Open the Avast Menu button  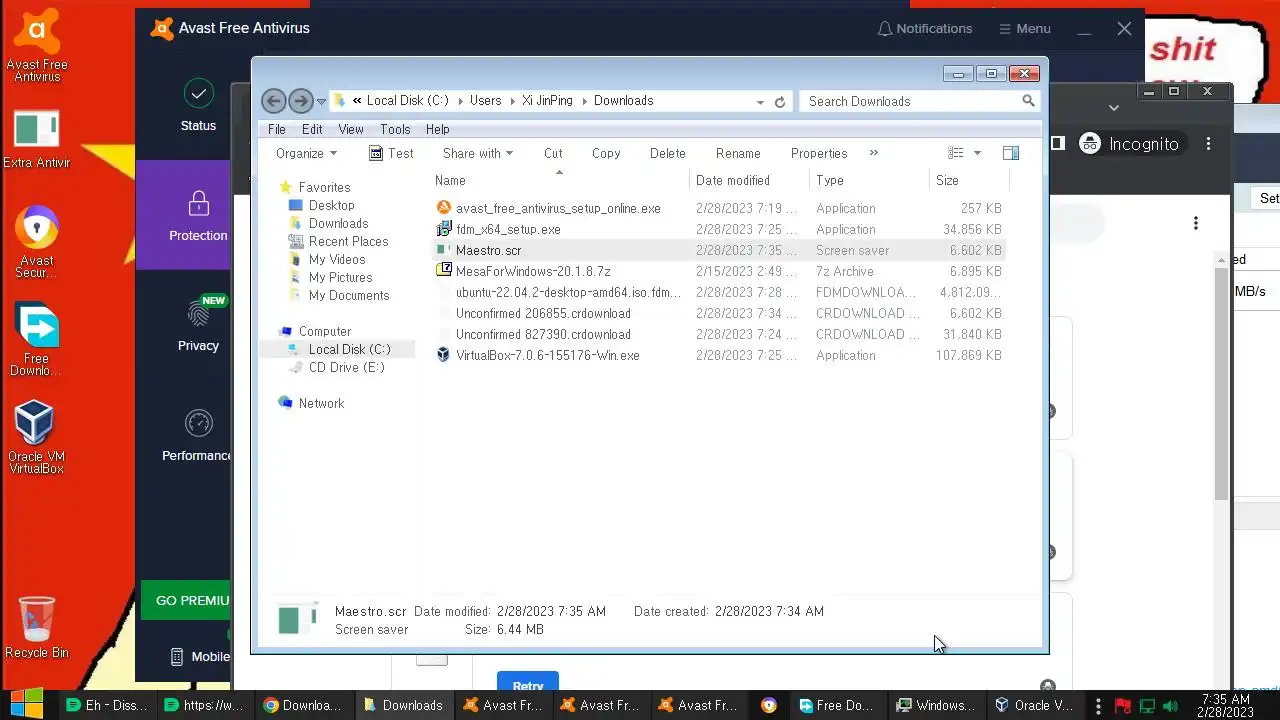[1024, 29]
